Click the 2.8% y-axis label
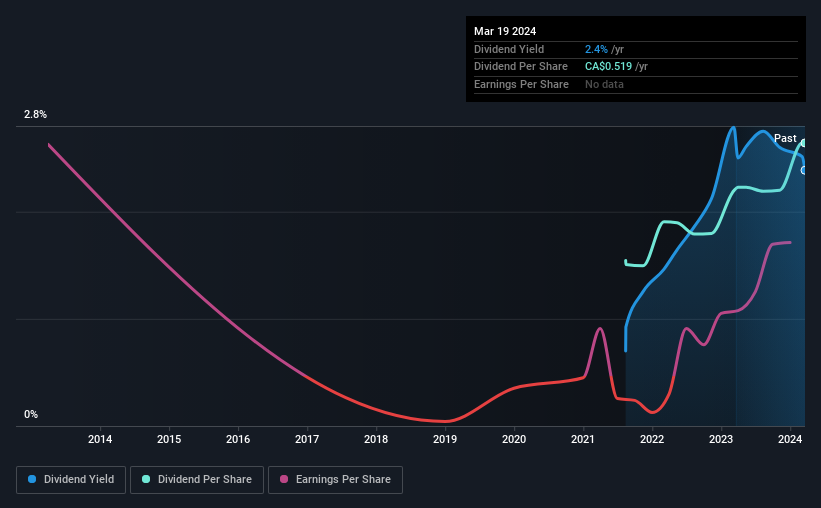This screenshot has width=821, height=508. [35, 114]
